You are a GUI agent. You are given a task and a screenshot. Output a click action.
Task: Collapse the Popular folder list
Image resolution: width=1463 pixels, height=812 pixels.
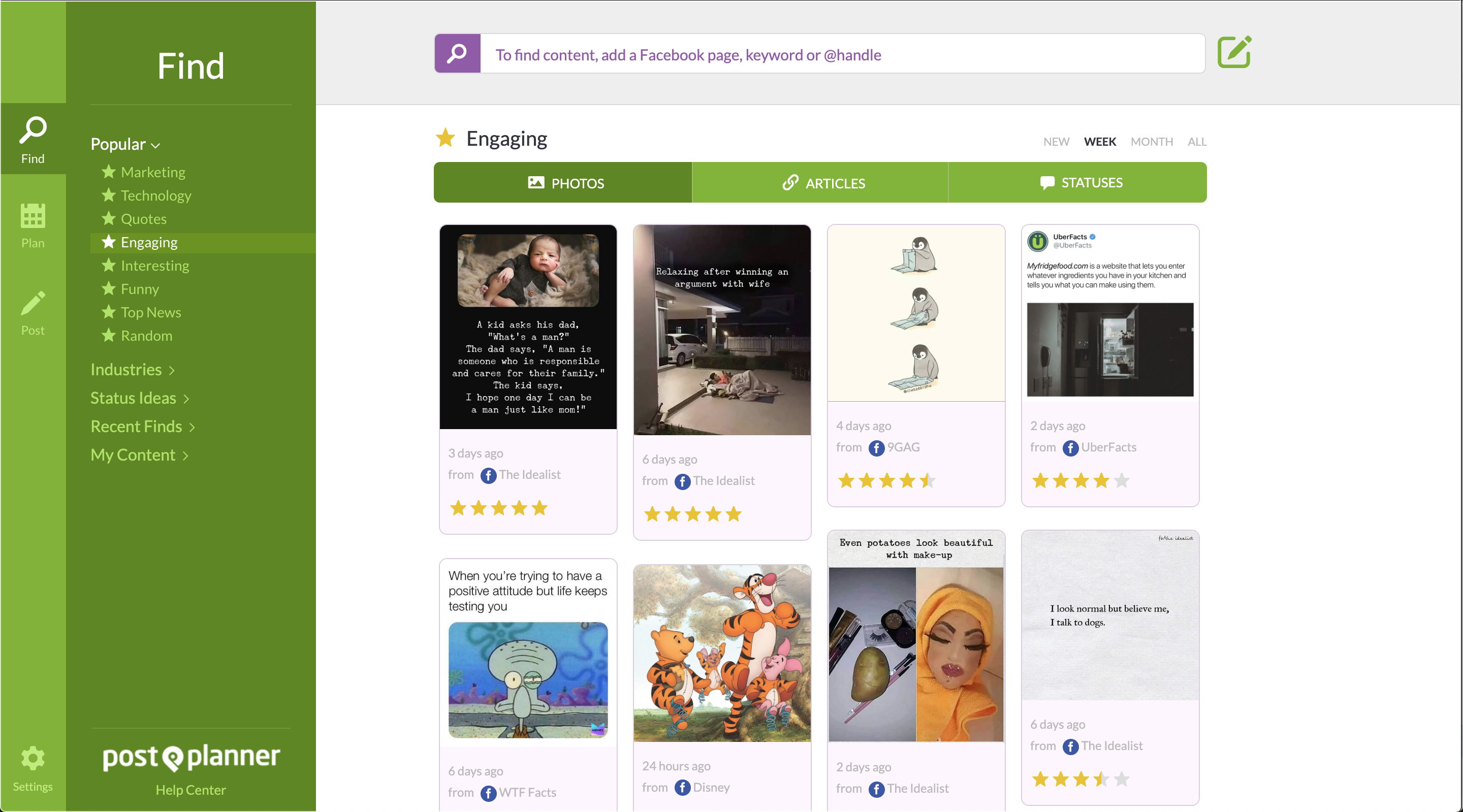(x=125, y=144)
